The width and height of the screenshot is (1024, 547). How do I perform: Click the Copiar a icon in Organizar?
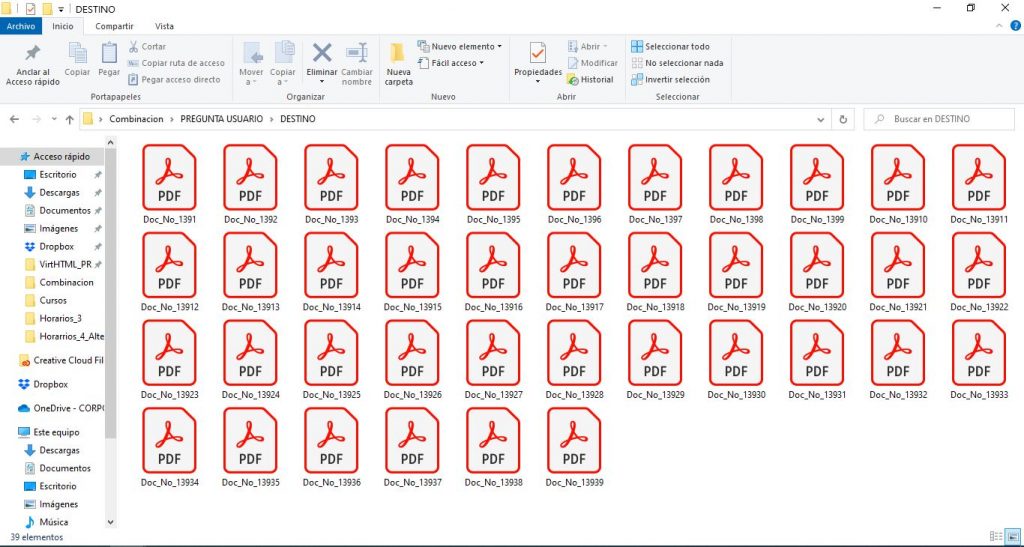click(284, 54)
